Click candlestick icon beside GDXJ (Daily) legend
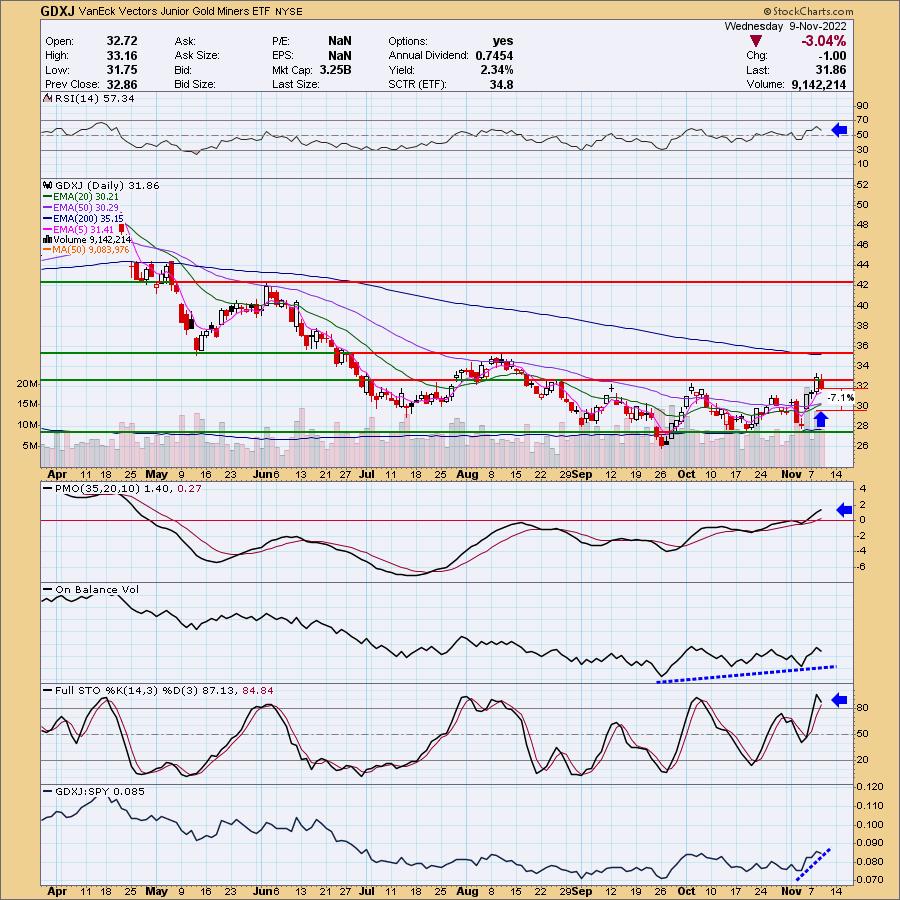 [48, 185]
